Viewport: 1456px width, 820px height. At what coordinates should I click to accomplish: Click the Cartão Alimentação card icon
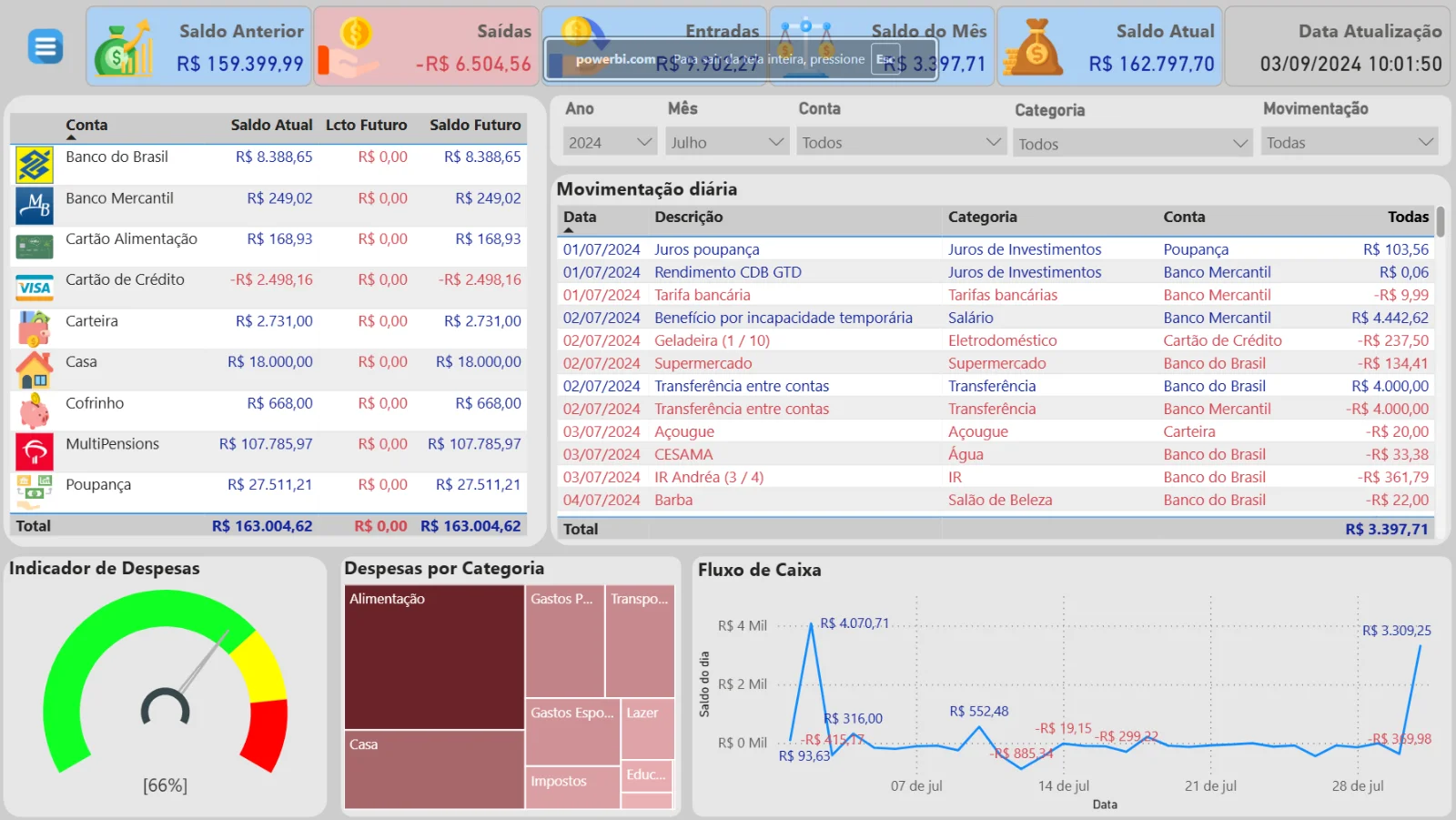click(x=35, y=247)
